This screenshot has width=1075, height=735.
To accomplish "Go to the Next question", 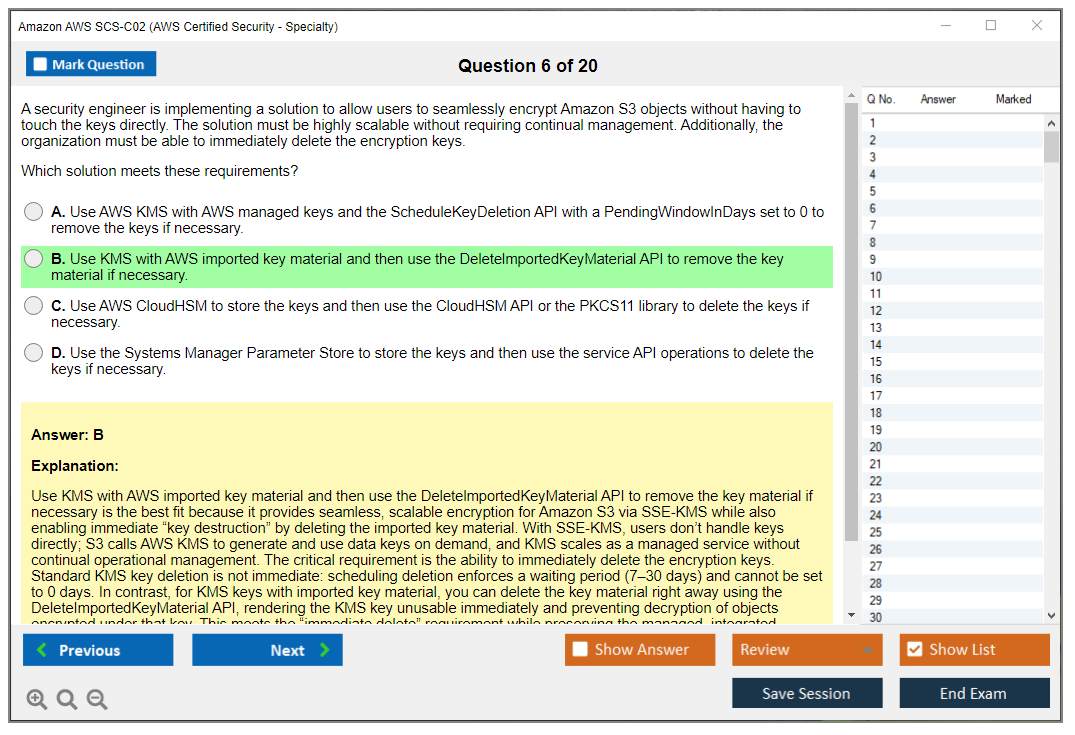I will tap(267, 650).
